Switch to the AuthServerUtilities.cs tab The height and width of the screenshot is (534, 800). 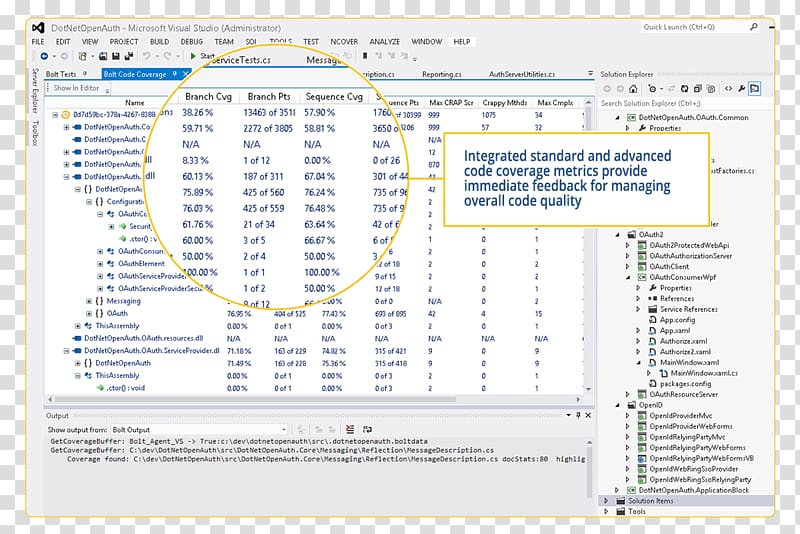(x=521, y=74)
